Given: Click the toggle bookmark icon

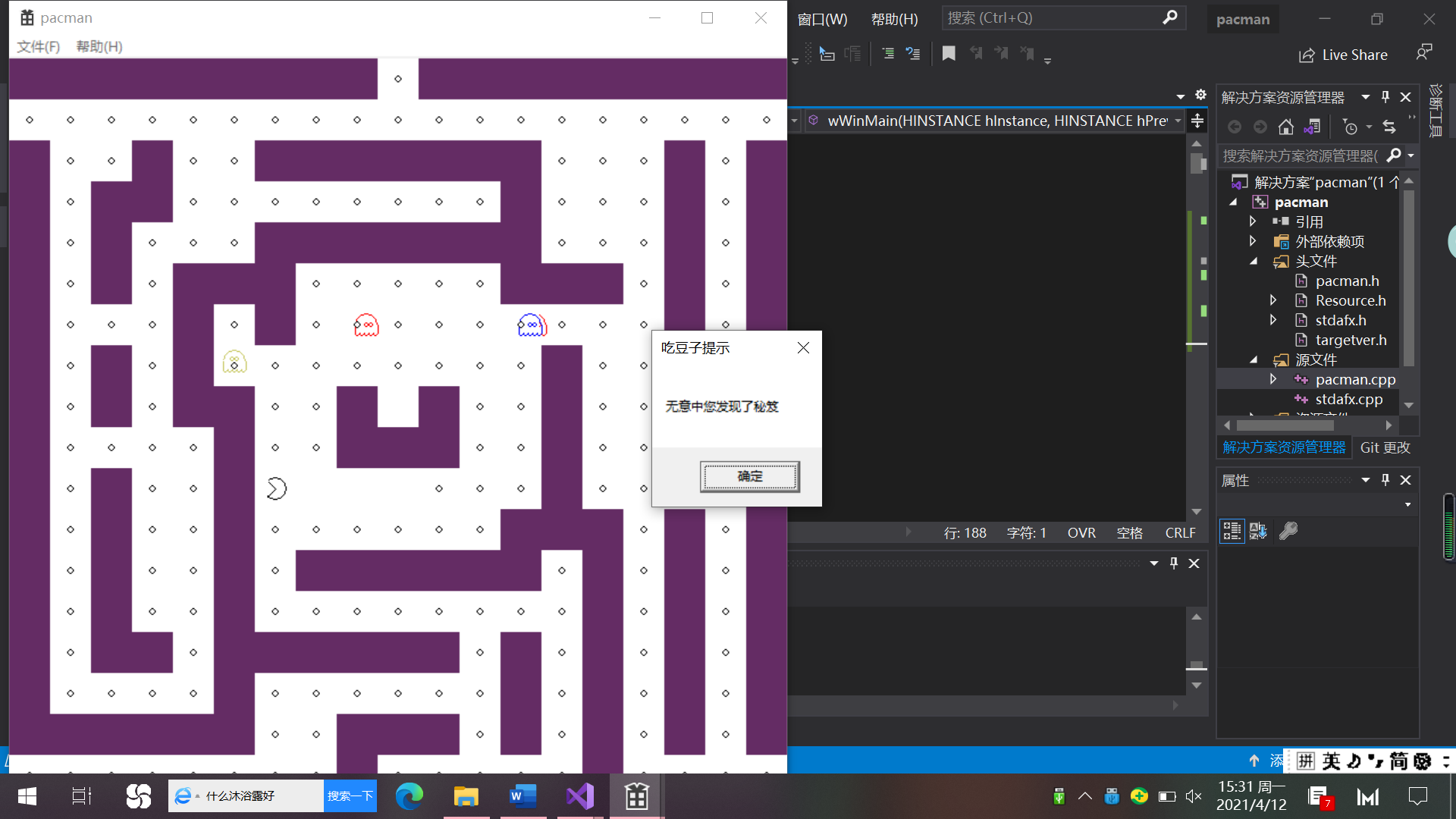Looking at the screenshot, I should click(949, 53).
